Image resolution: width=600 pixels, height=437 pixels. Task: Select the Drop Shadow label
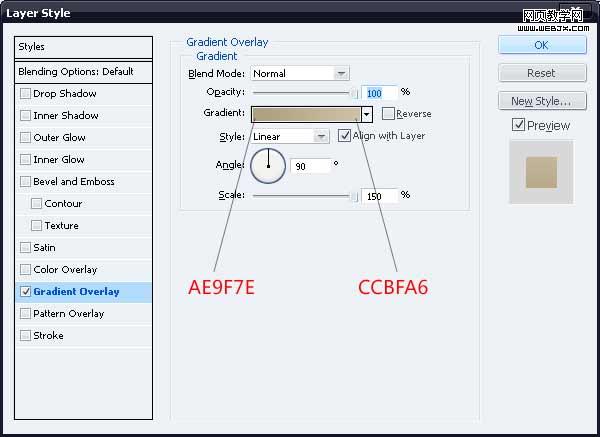coord(65,94)
